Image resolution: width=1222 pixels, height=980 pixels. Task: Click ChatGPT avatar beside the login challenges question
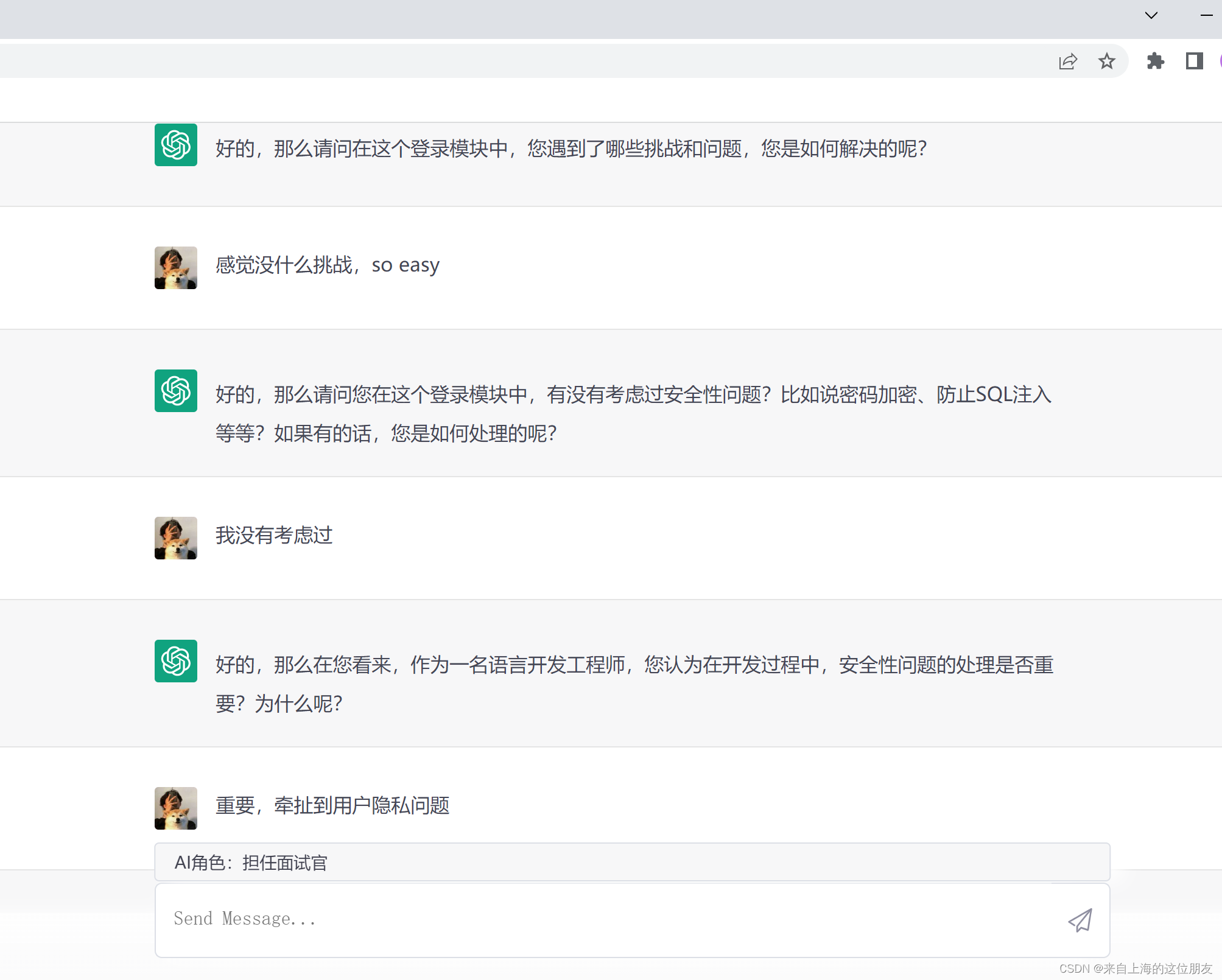point(175,145)
